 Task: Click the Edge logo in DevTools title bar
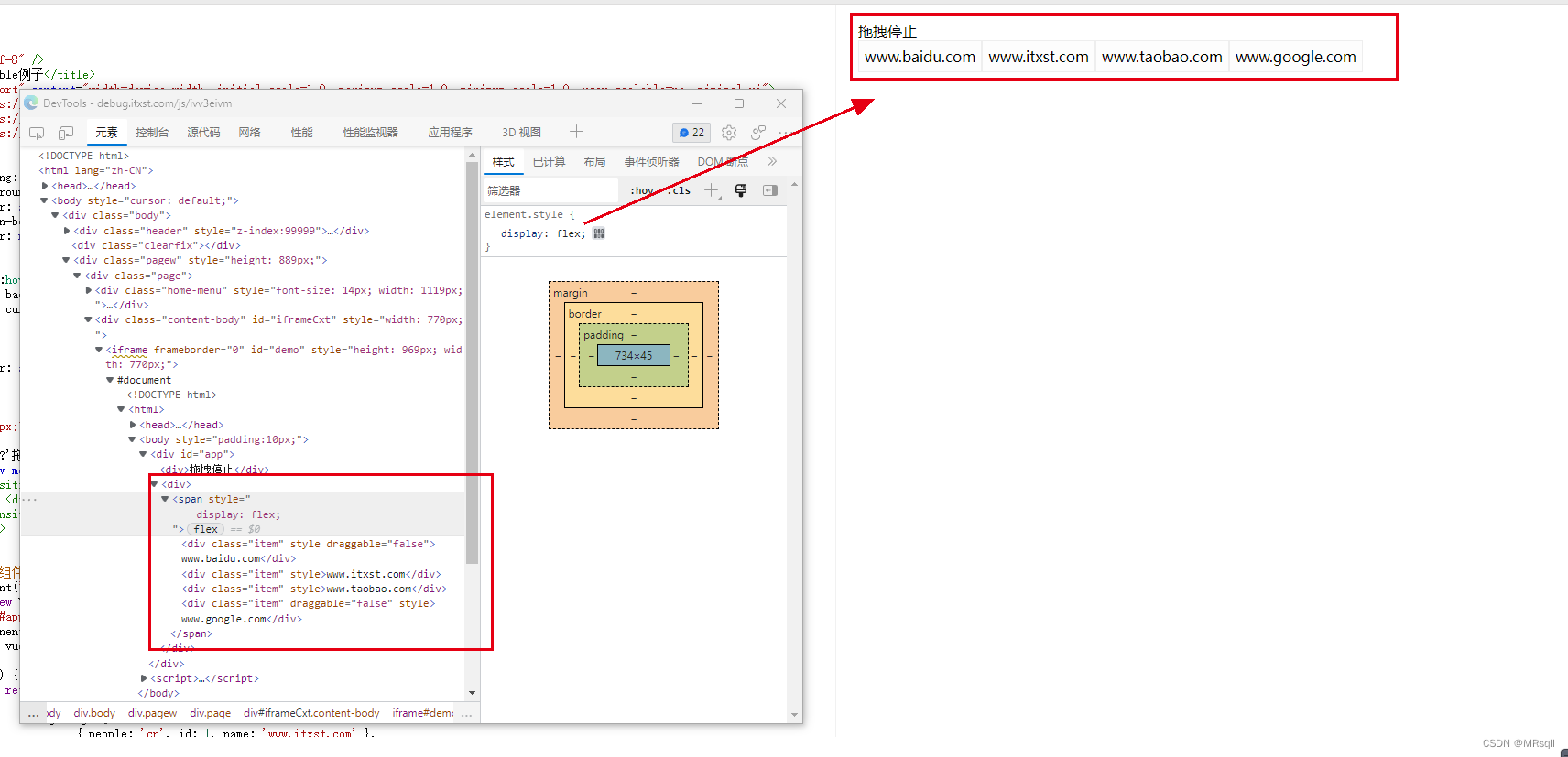[x=31, y=103]
